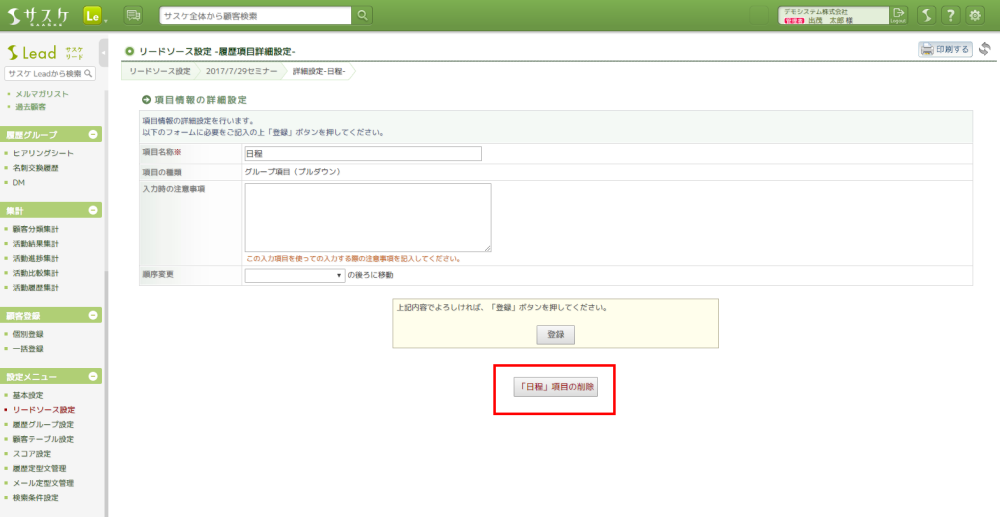Click the Le product switcher icon
The width and height of the screenshot is (1000, 517).
pos(94,15)
